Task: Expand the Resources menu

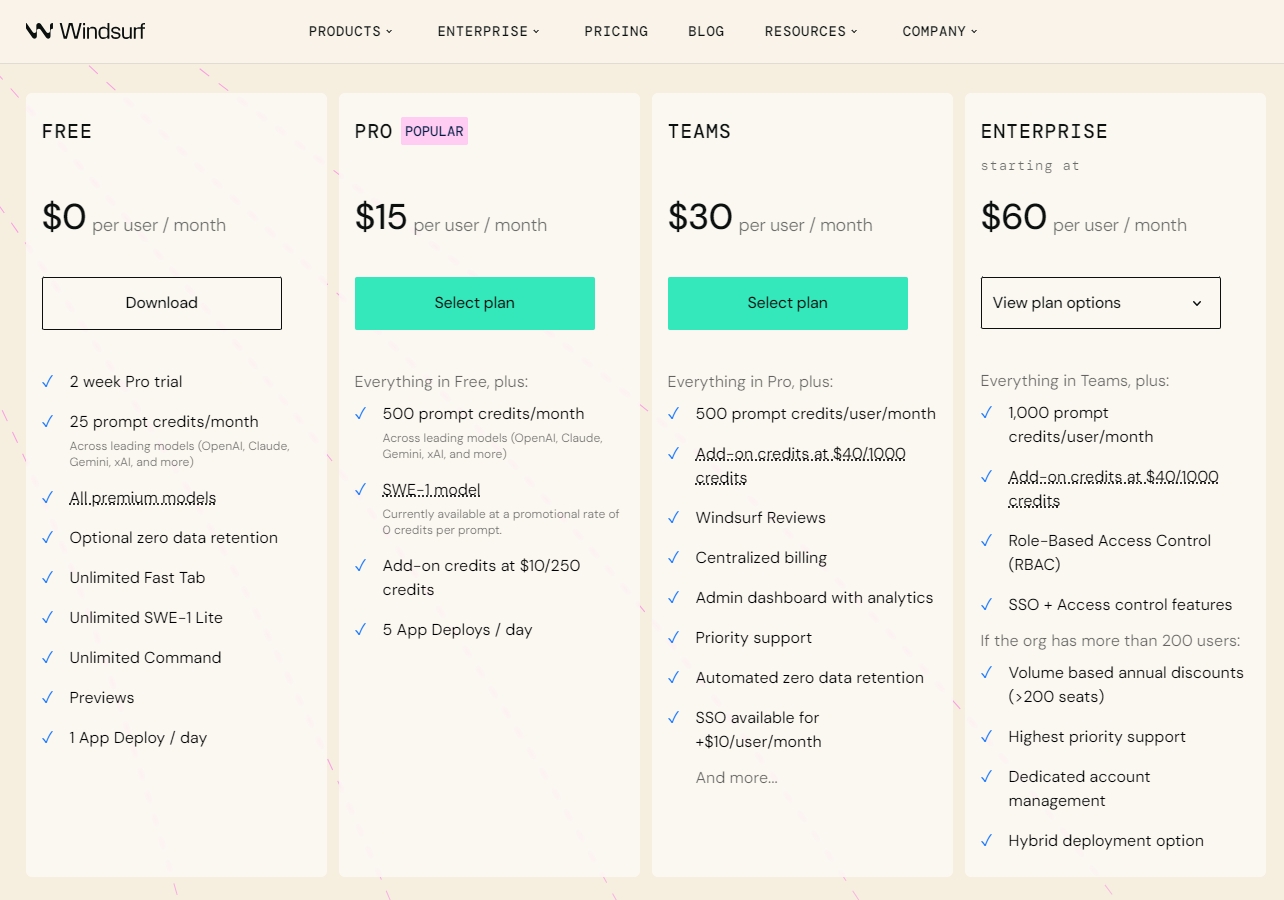Action: (812, 31)
